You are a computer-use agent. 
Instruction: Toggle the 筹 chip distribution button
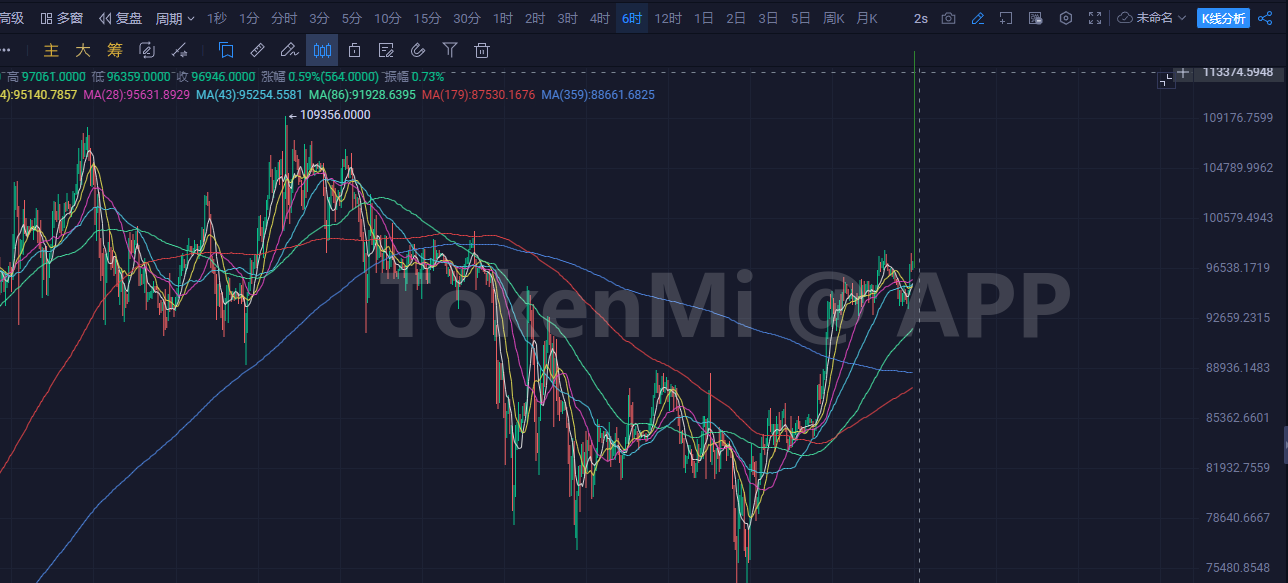[115, 50]
